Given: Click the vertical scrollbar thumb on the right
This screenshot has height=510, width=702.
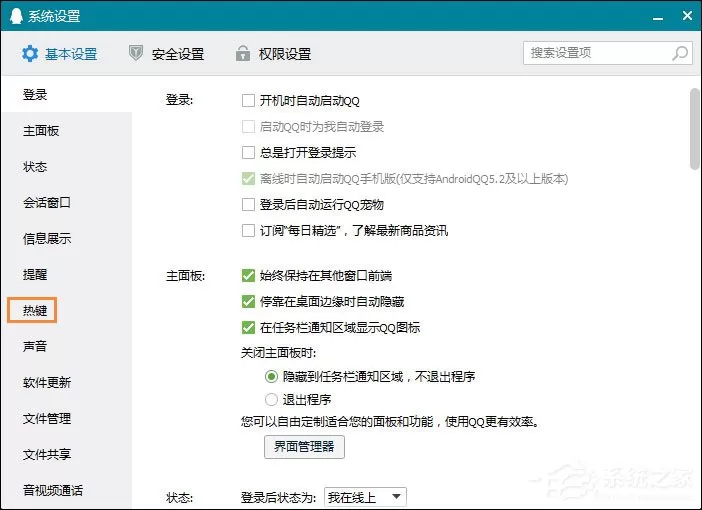Looking at the screenshot, I should click(694, 129).
